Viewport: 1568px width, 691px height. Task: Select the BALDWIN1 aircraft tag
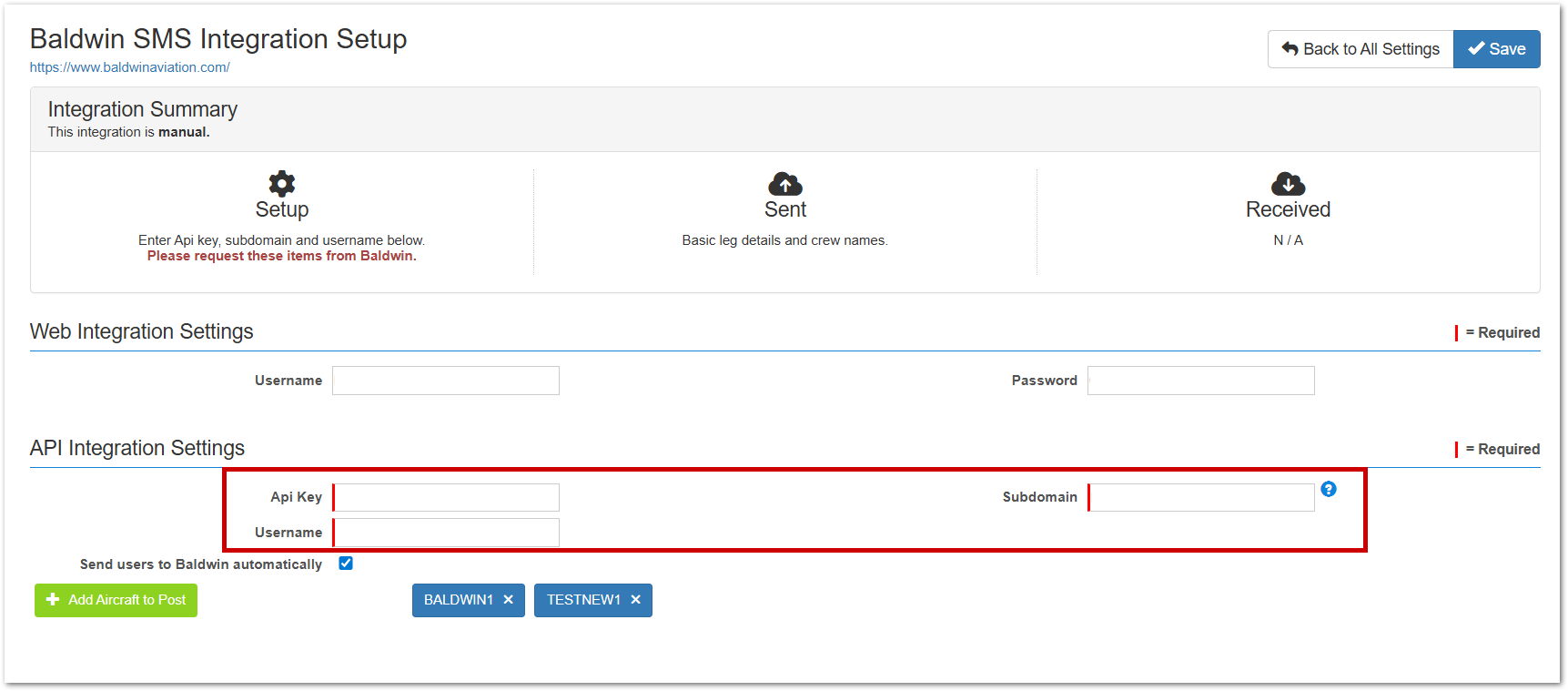point(458,600)
